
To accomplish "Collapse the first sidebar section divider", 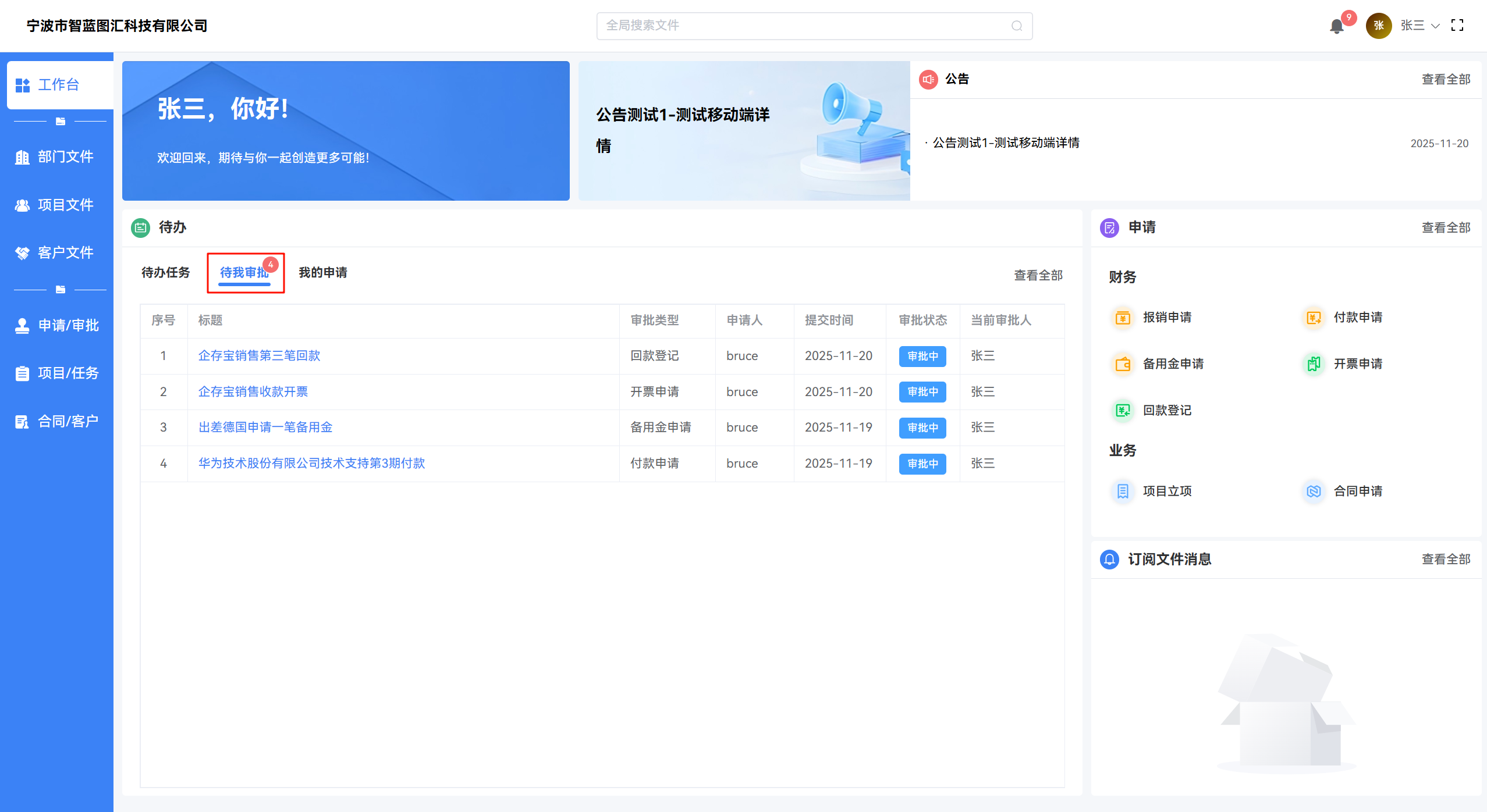I will click(60, 122).
